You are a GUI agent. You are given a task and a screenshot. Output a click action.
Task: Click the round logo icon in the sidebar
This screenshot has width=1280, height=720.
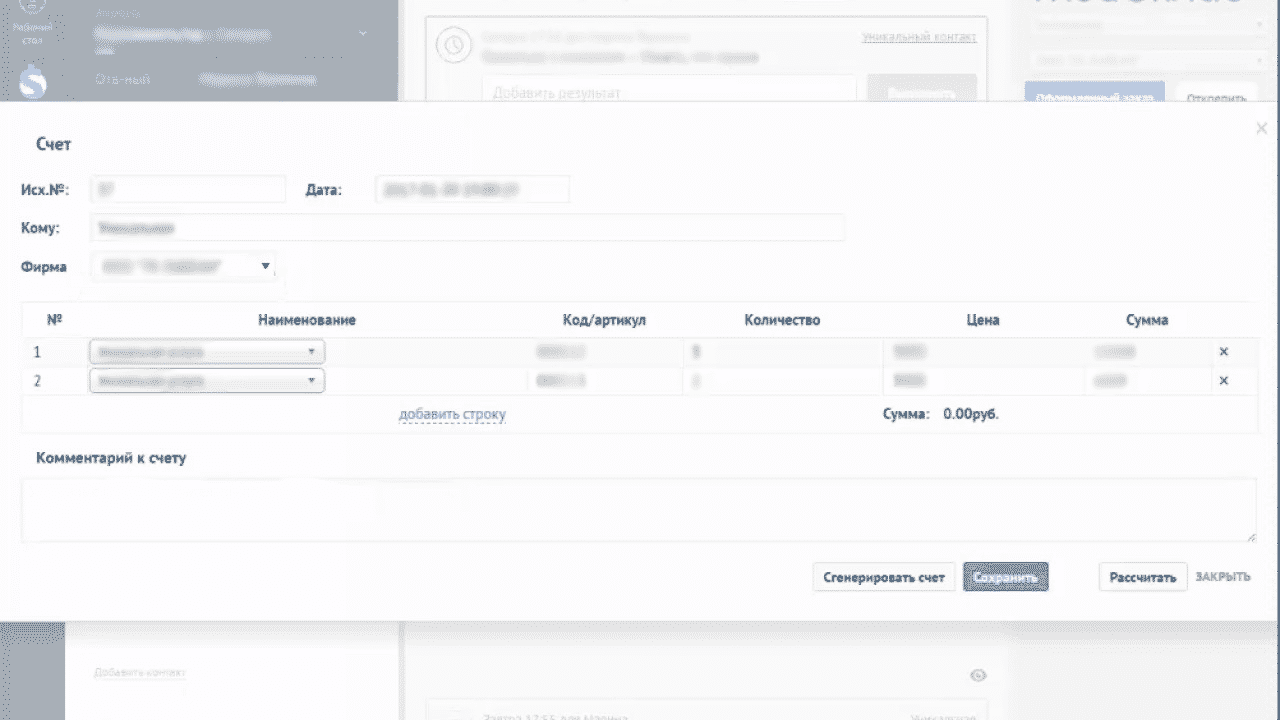32,83
